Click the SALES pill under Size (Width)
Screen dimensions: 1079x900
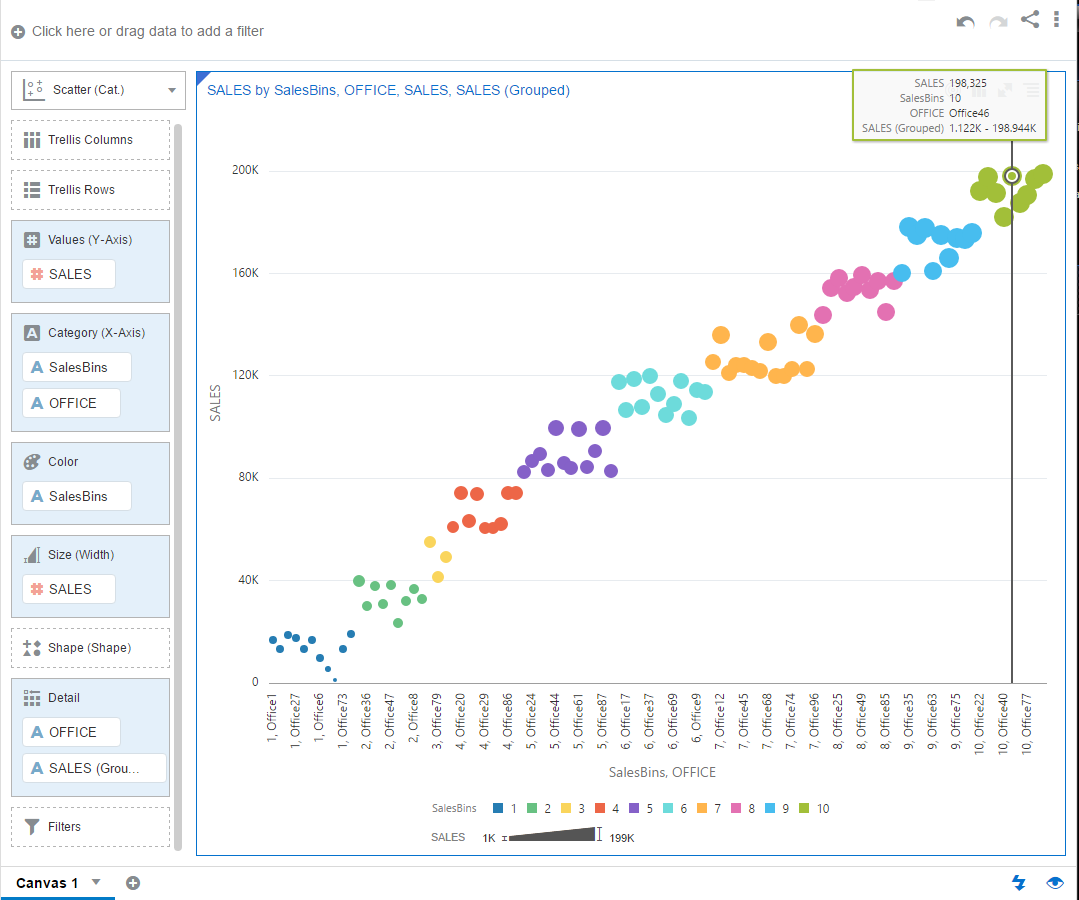click(69, 589)
